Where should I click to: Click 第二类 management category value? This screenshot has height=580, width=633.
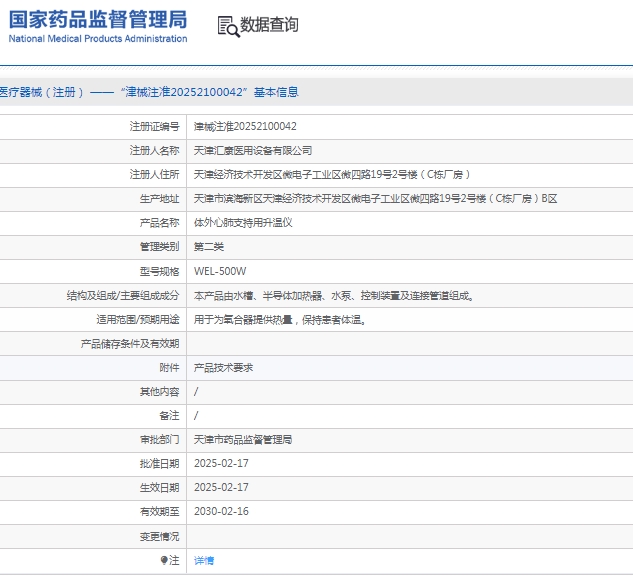(x=209, y=247)
